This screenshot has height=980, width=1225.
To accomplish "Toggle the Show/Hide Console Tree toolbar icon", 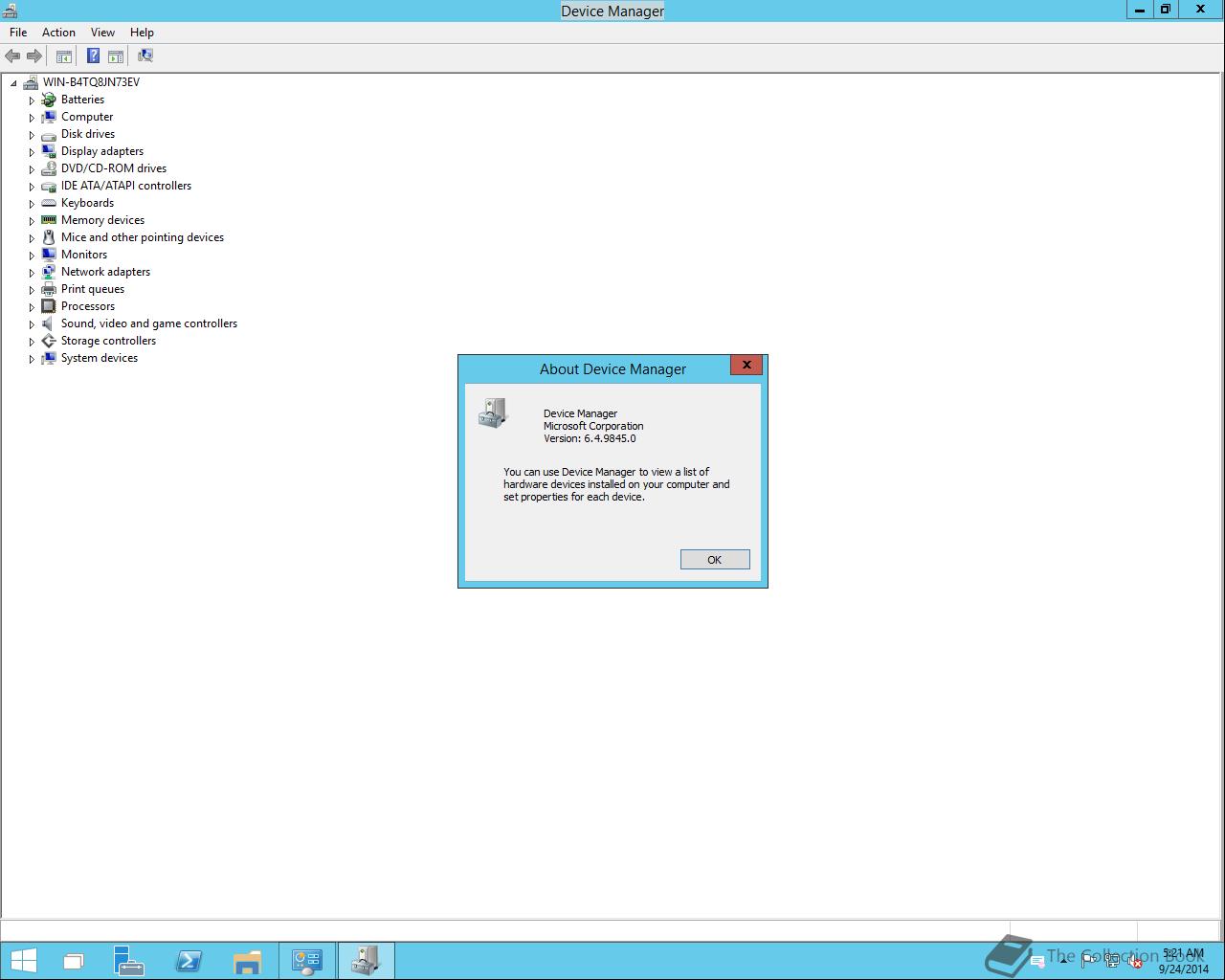I will [64, 56].
